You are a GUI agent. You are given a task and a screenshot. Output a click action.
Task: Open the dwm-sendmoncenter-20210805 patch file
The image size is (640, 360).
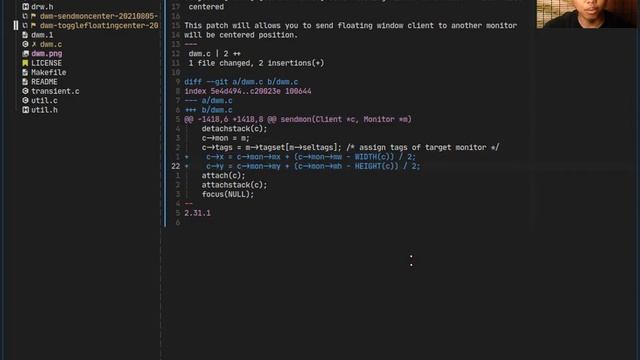[99, 16]
